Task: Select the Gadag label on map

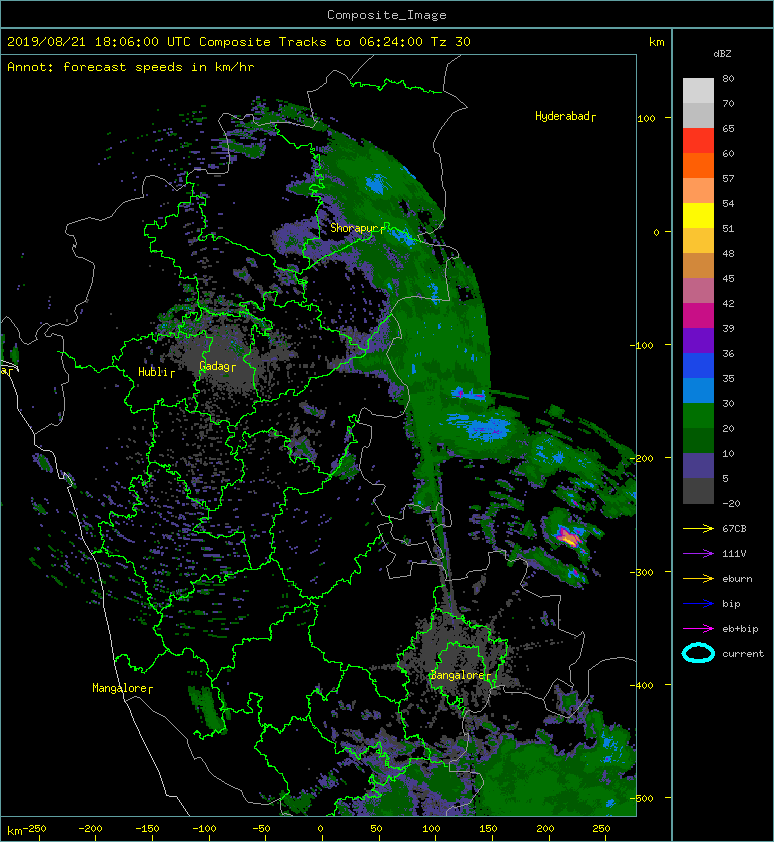Action: tap(217, 366)
